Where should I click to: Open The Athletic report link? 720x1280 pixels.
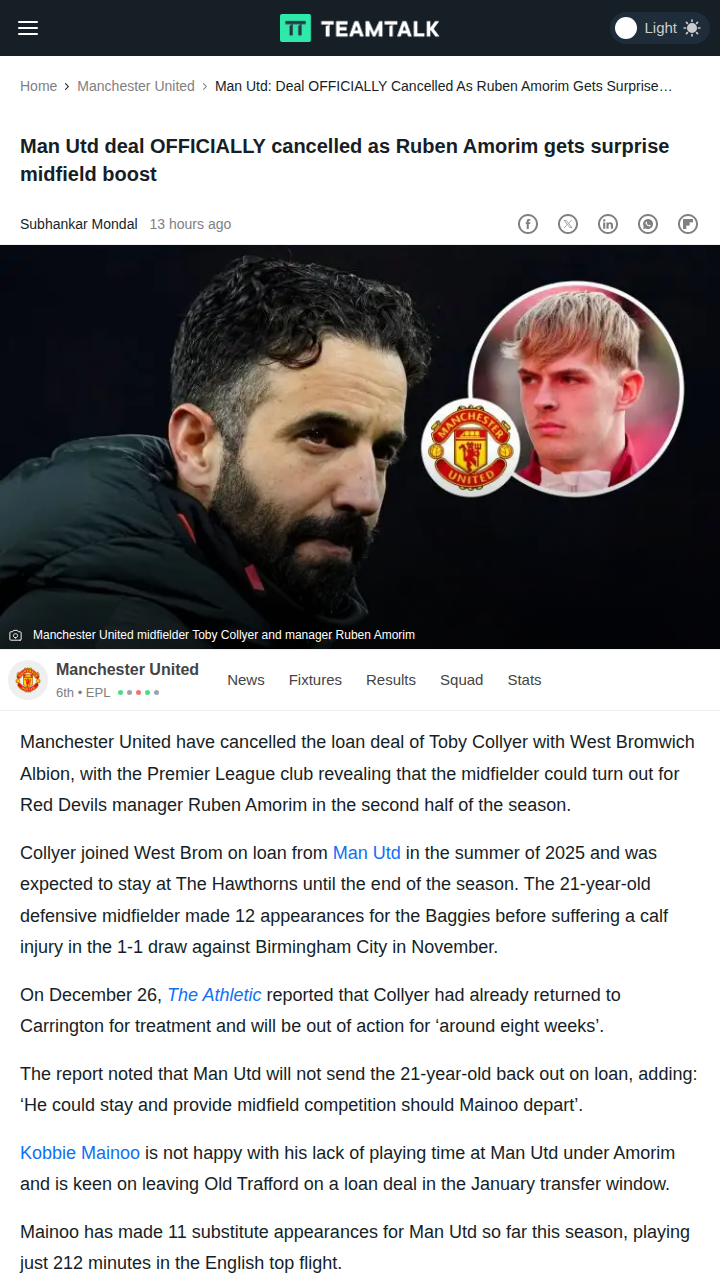[214, 995]
